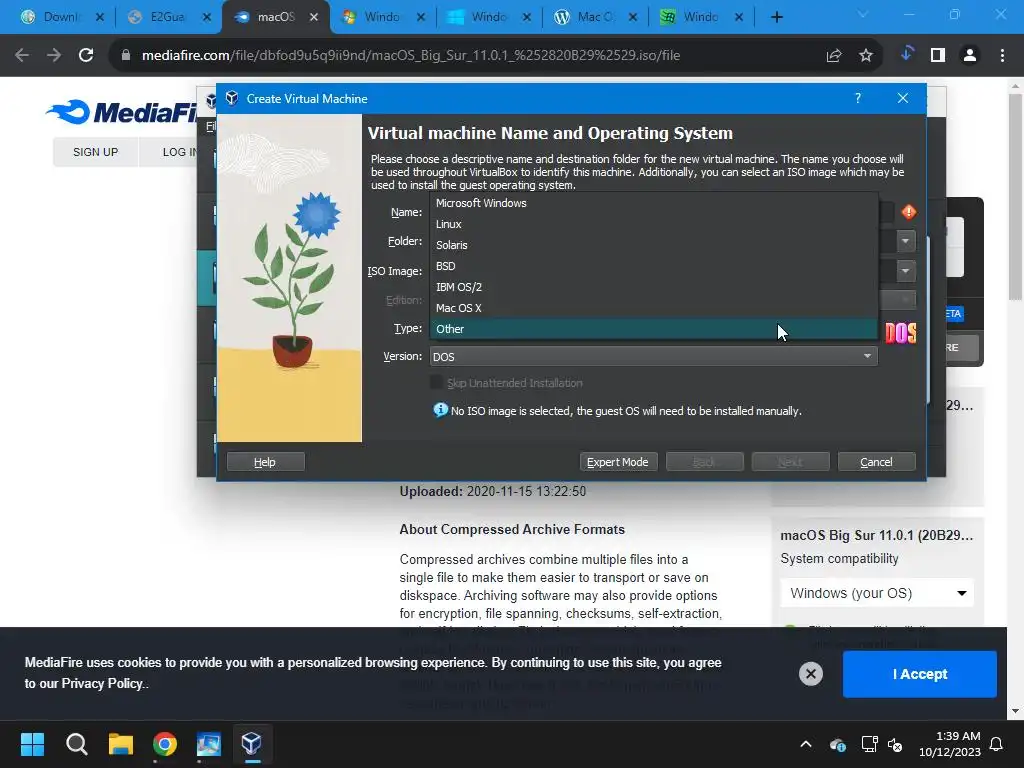Screen dimensions: 1024x768
Task: Toggle Skip Unattended Installation checkbox
Action: (x=436, y=383)
